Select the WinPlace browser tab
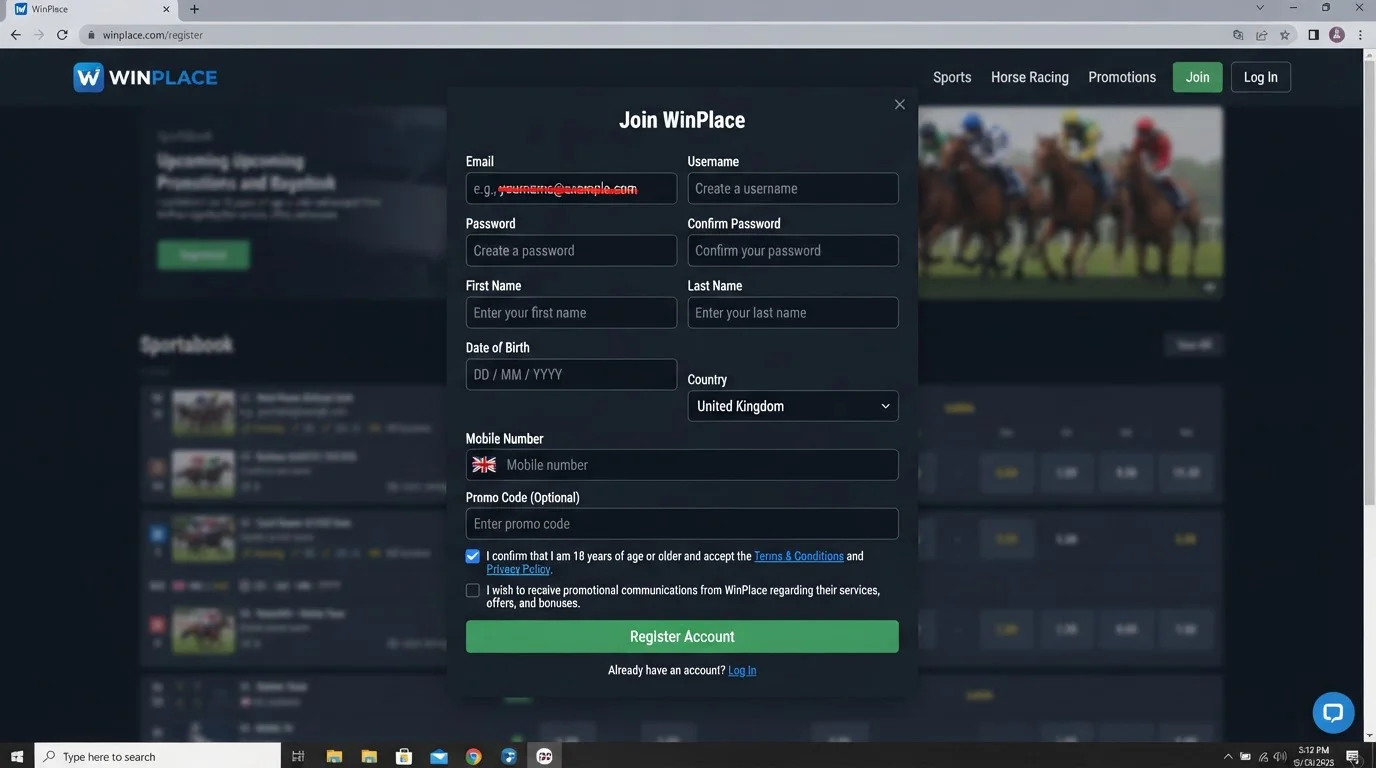Image resolution: width=1376 pixels, height=768 pixels. click(90, 9)
